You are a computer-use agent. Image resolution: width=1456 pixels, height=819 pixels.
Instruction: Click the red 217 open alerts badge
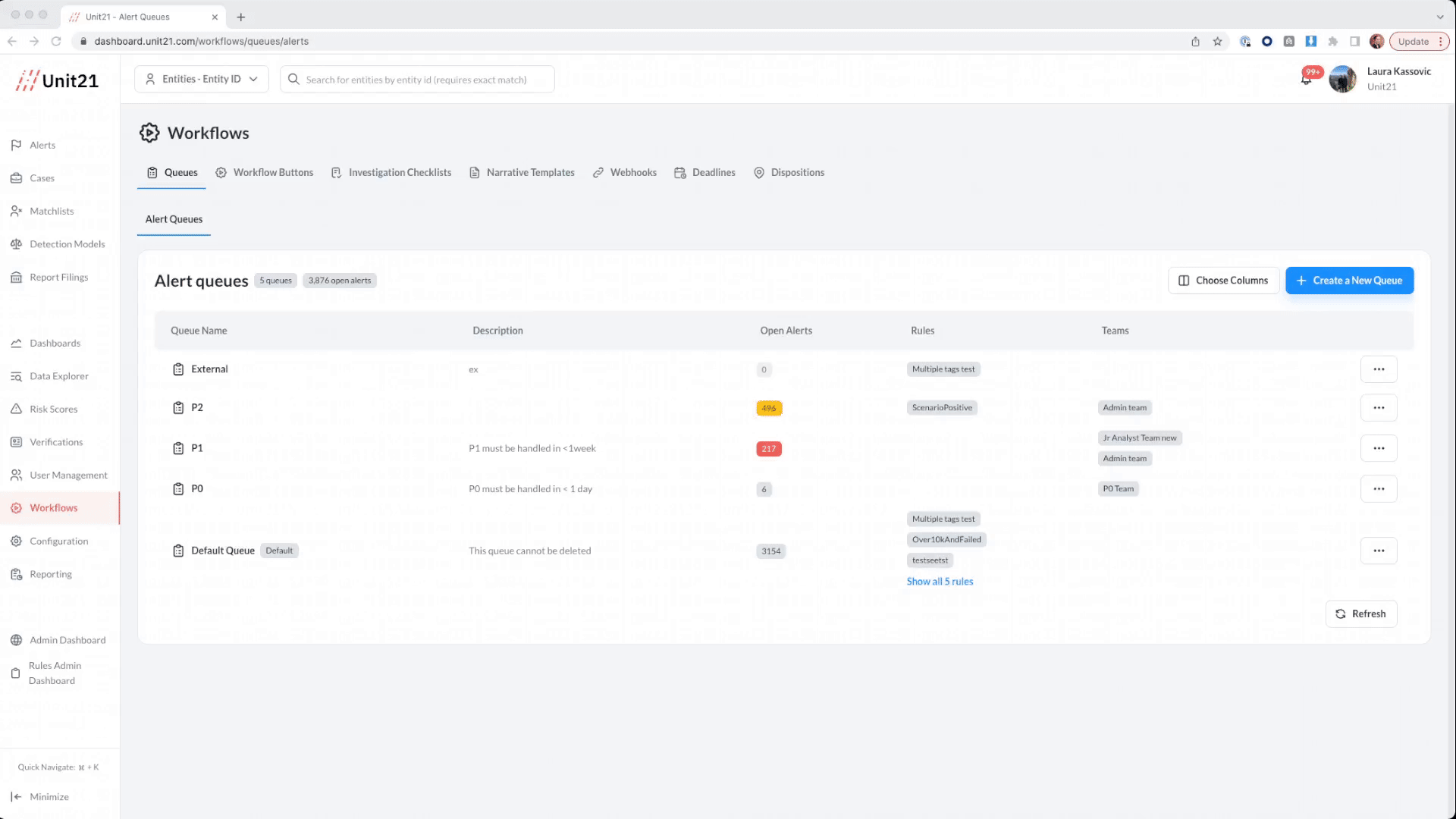769,449
